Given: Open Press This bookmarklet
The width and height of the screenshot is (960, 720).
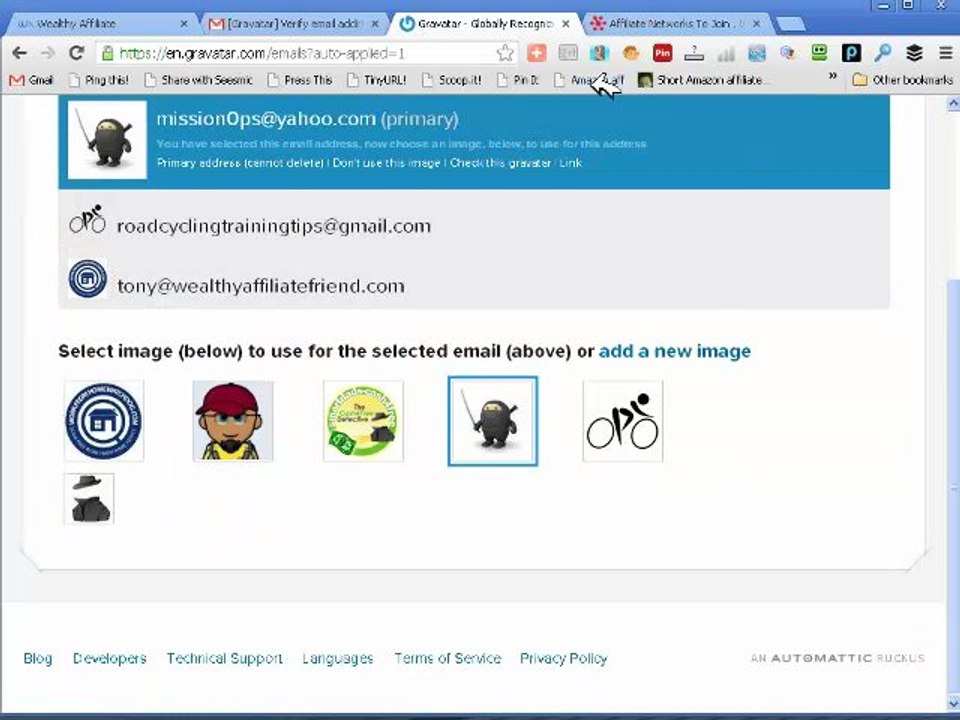Looking at the screenshot, I should pos(300,80).
